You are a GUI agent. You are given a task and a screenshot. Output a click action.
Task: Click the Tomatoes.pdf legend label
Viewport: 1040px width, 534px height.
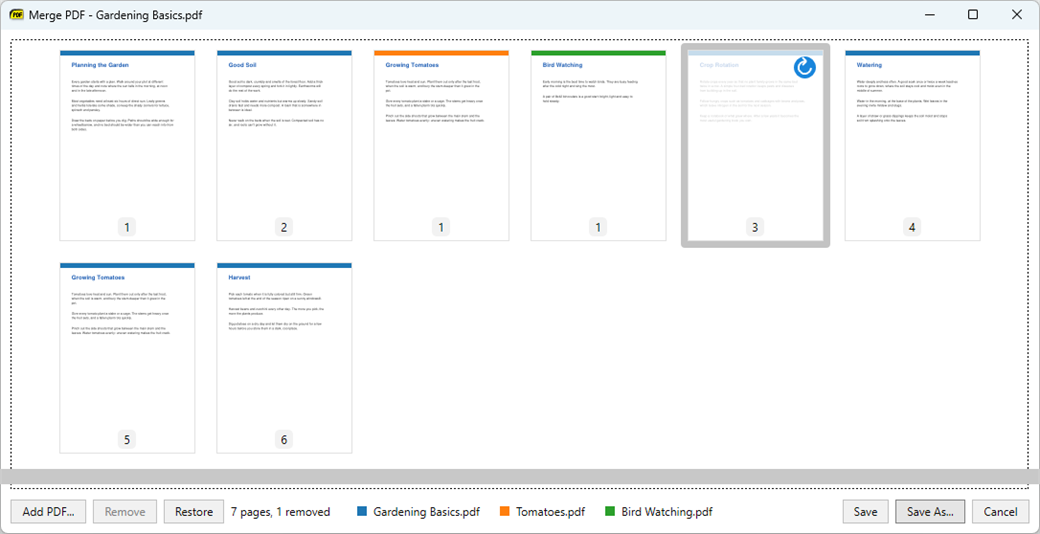(x=551, y=511)
